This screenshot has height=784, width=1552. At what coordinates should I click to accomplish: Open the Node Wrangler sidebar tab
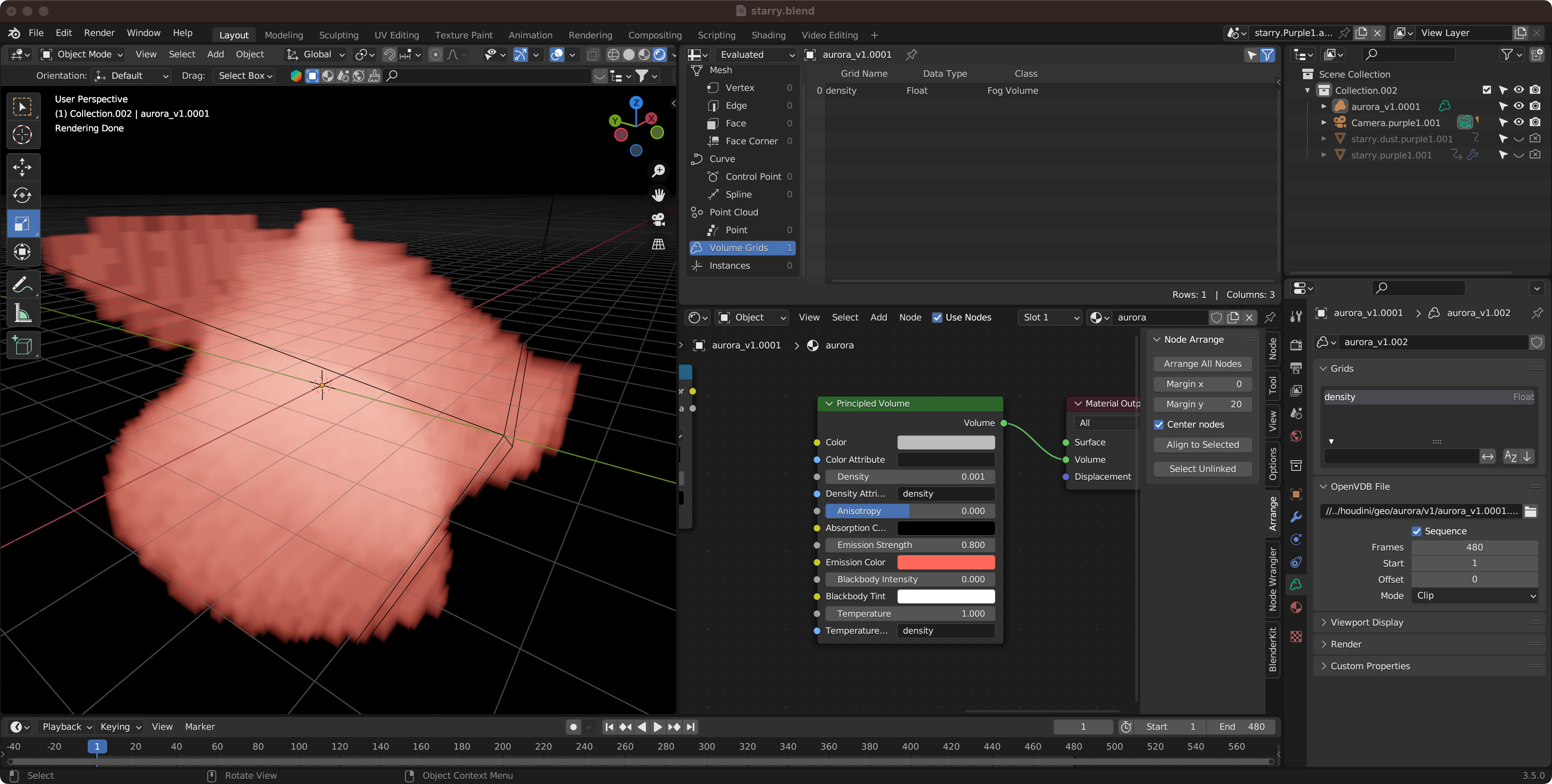tap(1272, 579)
